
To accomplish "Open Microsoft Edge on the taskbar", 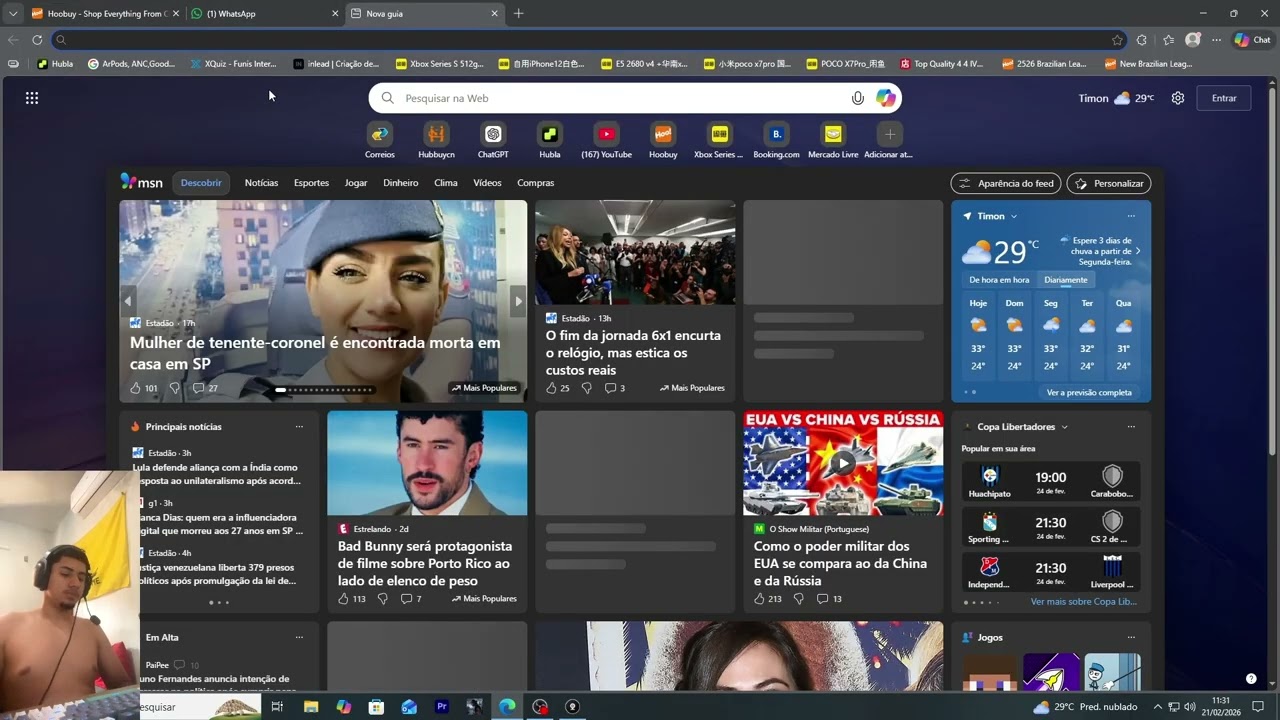I will point(507,707).
